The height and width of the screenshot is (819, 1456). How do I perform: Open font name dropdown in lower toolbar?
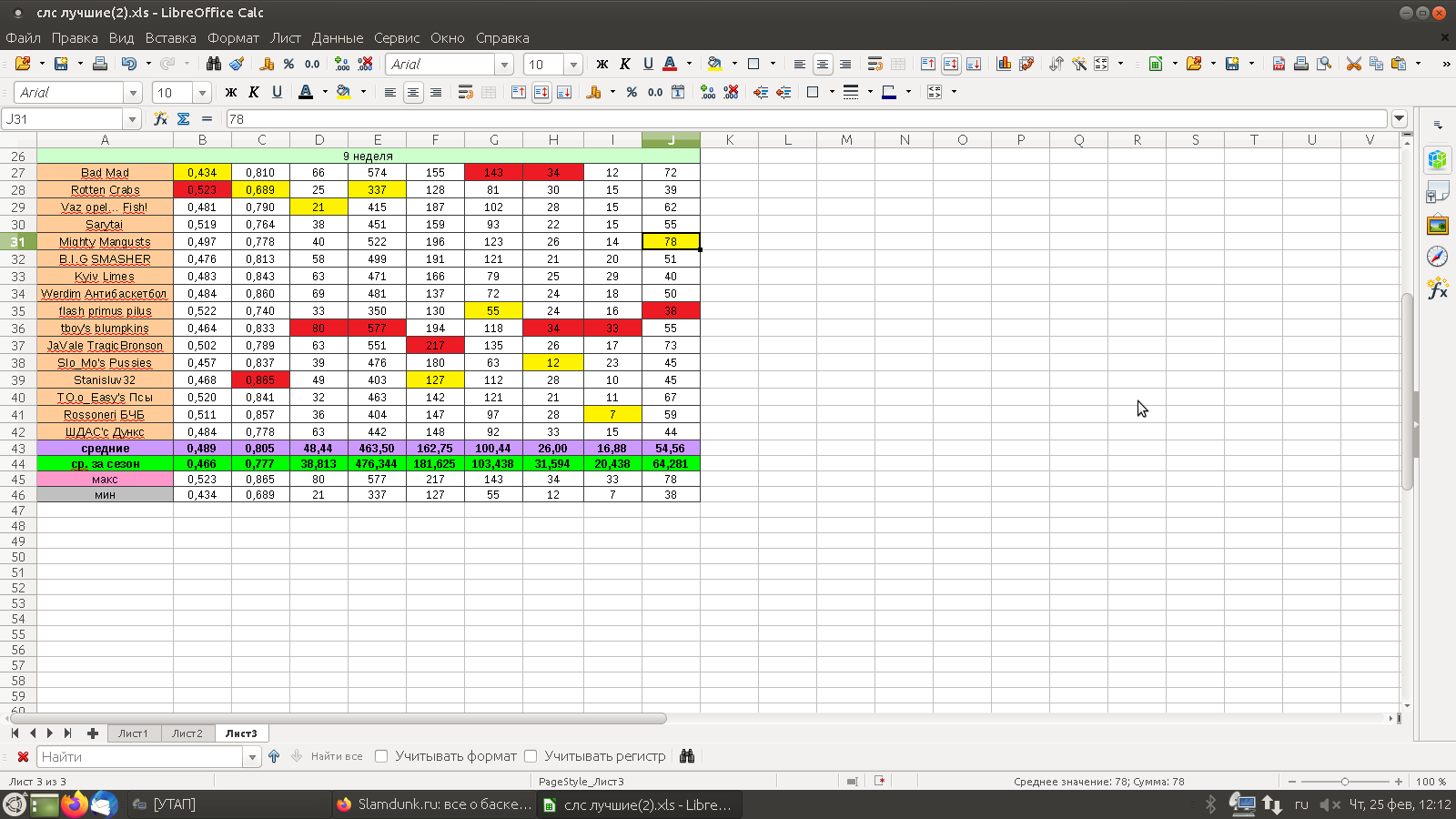(x=134, y=93)
